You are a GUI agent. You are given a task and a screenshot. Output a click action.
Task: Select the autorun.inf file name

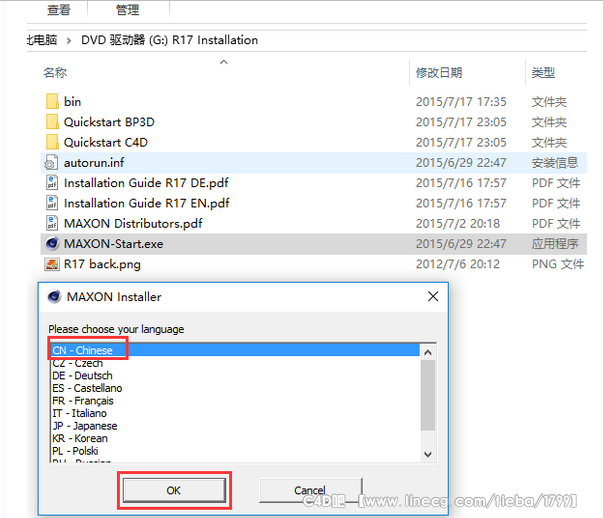tap(94, 163)
